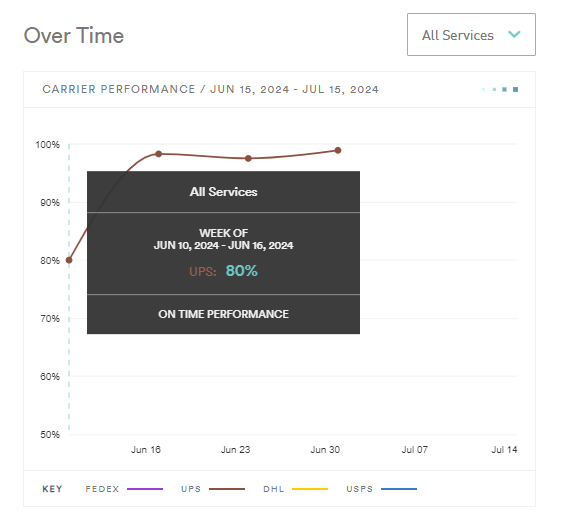Click the second-largest square in chart header
Image resolution: width=561 pixels, height=531 pixels.
point(504,89)
